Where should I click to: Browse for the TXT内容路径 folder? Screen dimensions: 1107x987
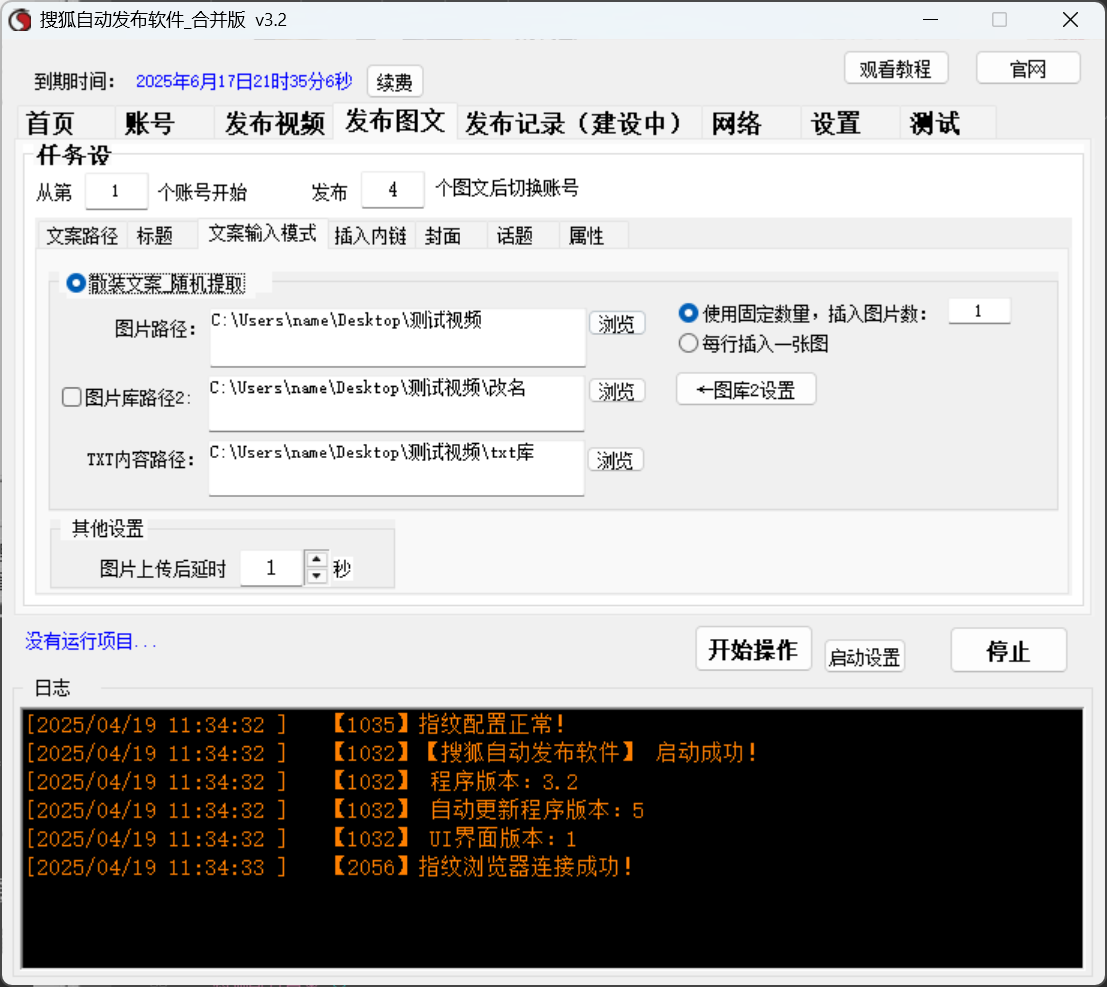(616, 460)
